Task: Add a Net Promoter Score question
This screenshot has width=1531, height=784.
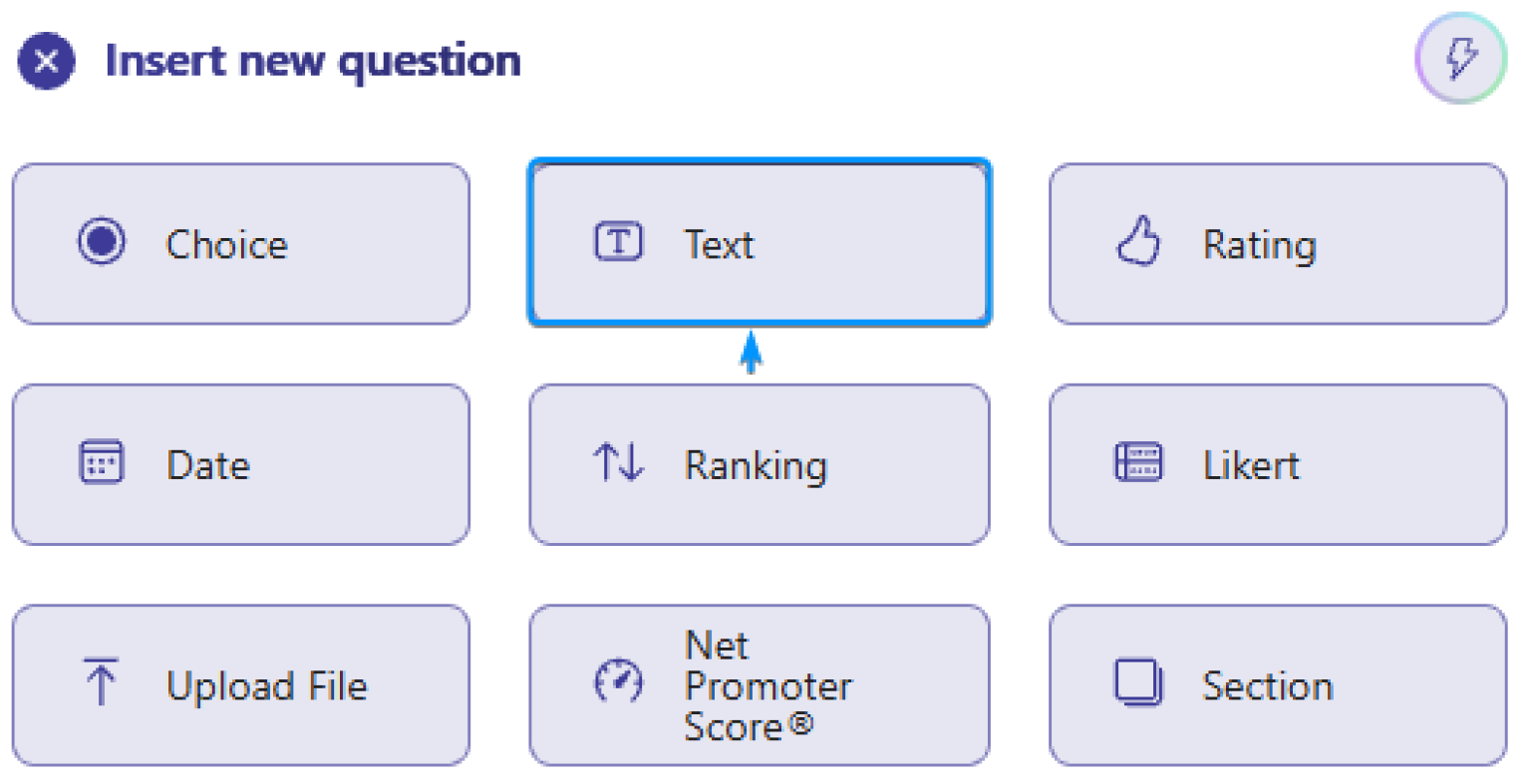Action: (759, 683)
